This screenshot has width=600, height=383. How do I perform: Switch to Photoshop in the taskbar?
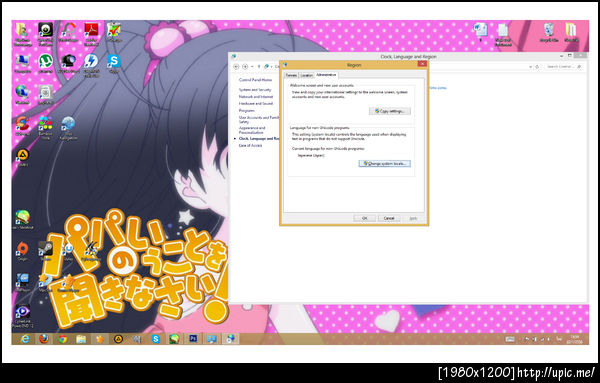pyautogui.click(x=193, y=339)
